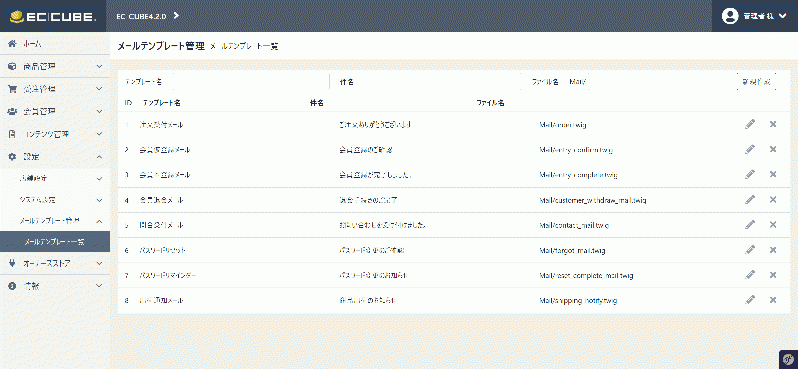Edit the Mail/contact_mail.twig template row
The image size is (798, 369).
[750, 224]
